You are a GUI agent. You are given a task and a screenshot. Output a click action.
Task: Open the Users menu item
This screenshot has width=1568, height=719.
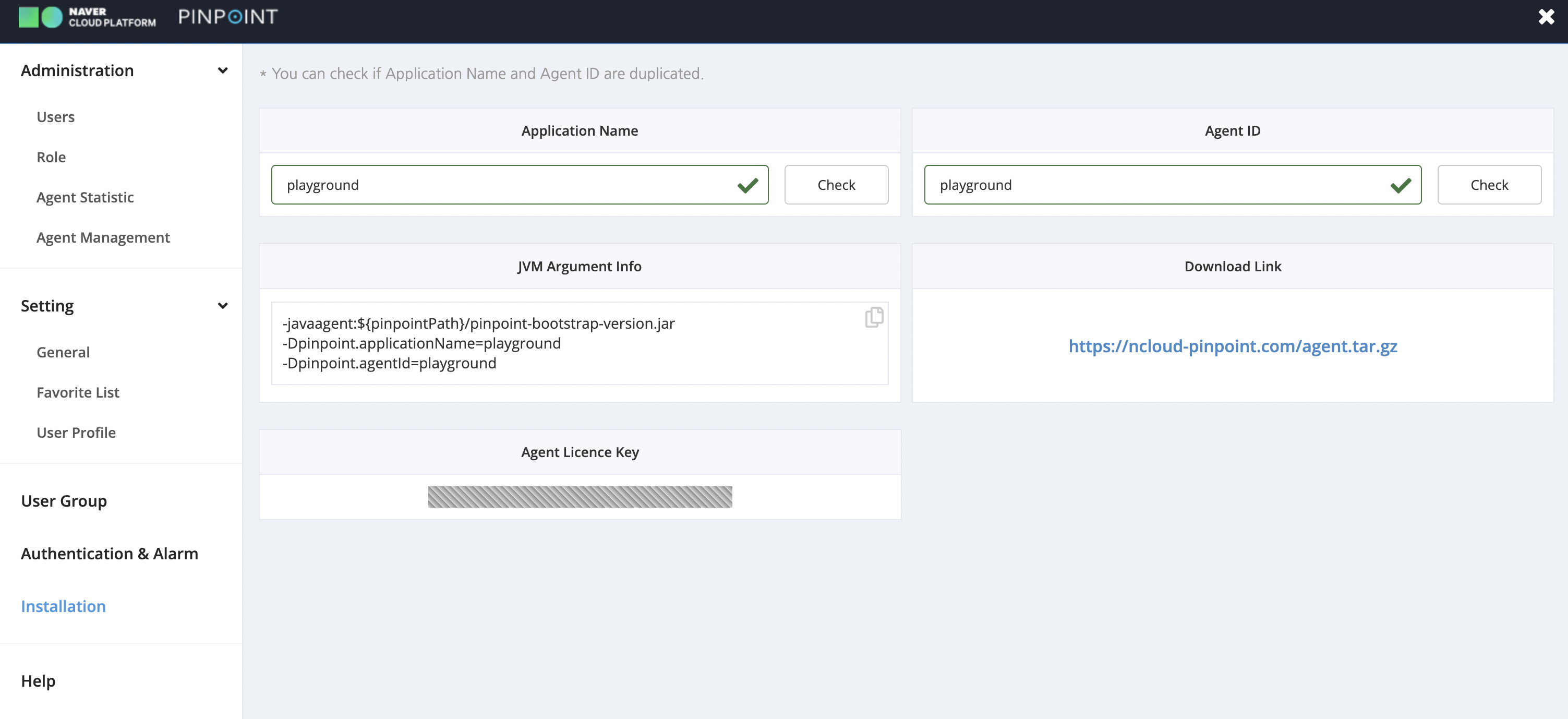click(x=55, y=117)
